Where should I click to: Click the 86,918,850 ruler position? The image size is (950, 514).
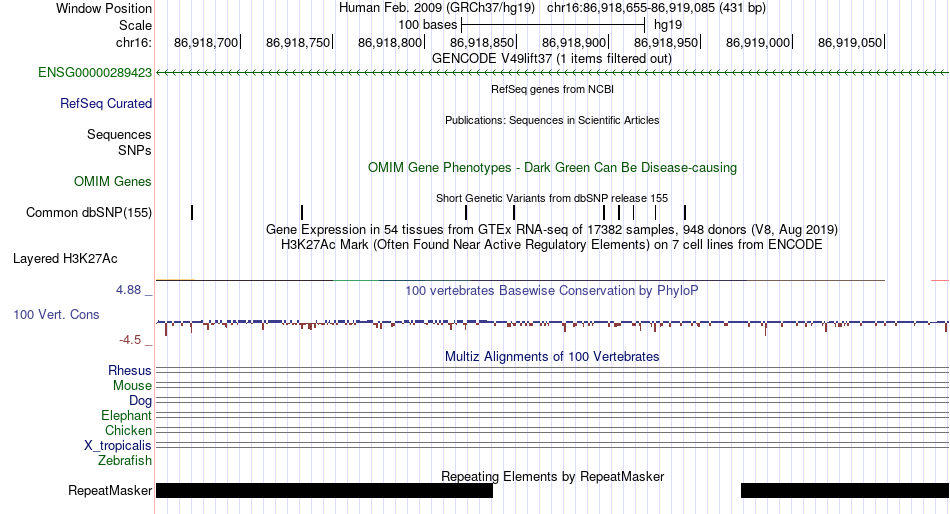coord(482,42)
